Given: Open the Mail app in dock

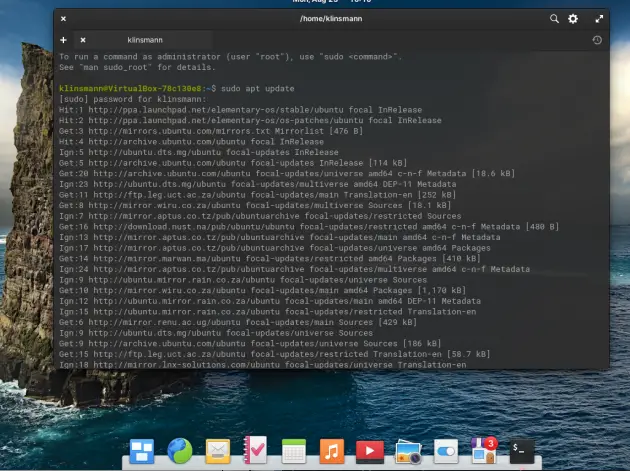Looking at the screenshot, I should pos(218,451).
